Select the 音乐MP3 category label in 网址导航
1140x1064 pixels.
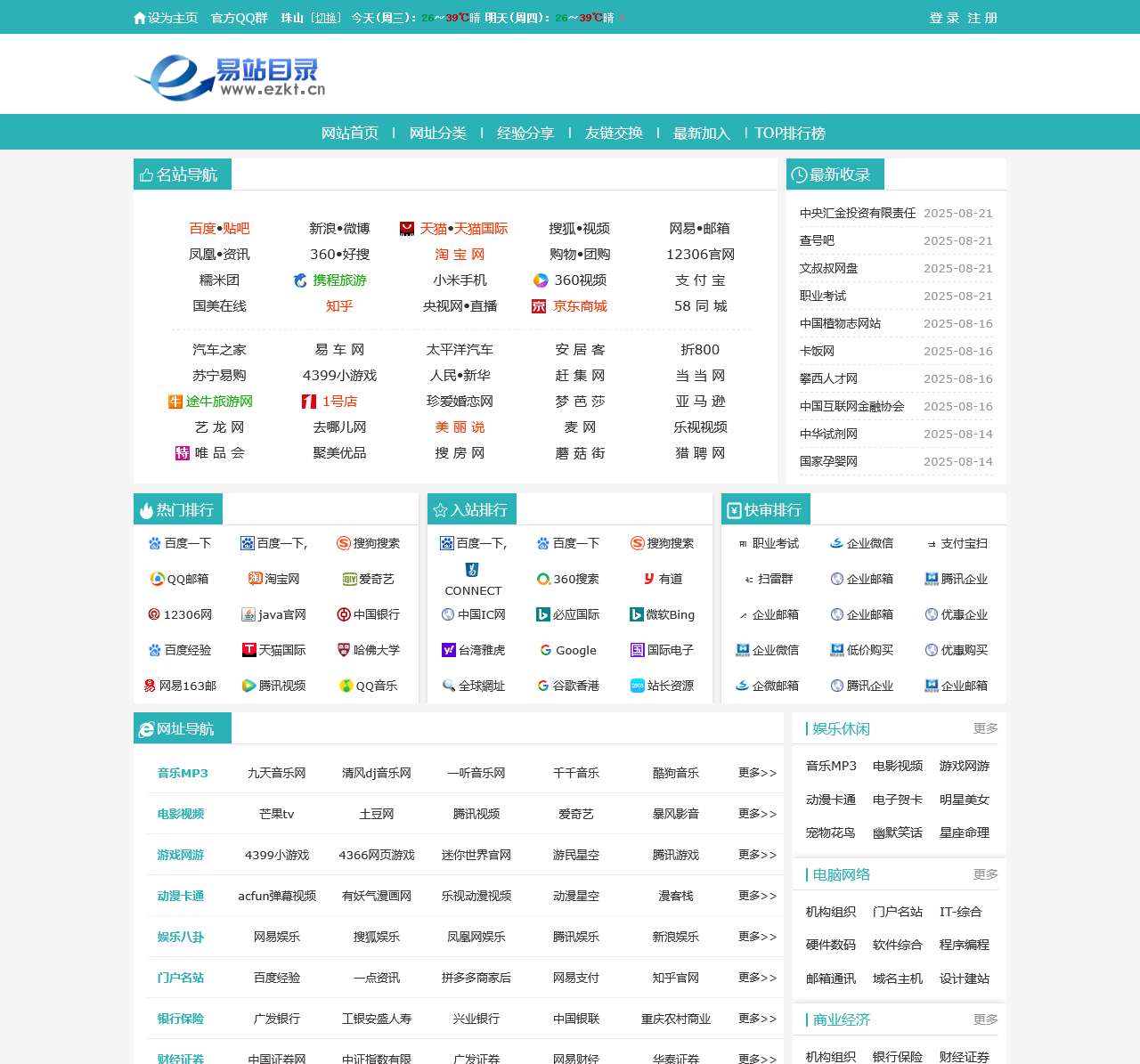(x=183, y=773)
